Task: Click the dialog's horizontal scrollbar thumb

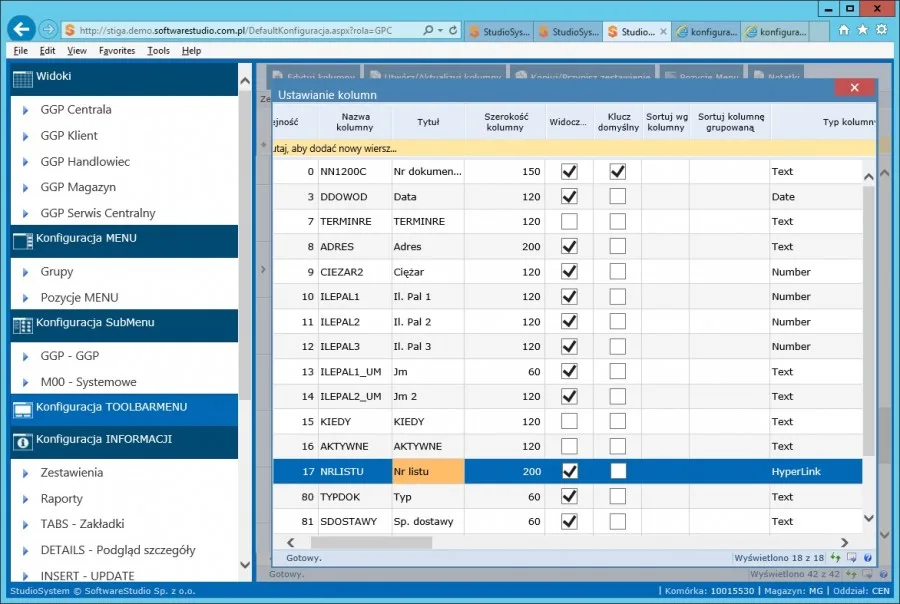Action: point(371,543)
